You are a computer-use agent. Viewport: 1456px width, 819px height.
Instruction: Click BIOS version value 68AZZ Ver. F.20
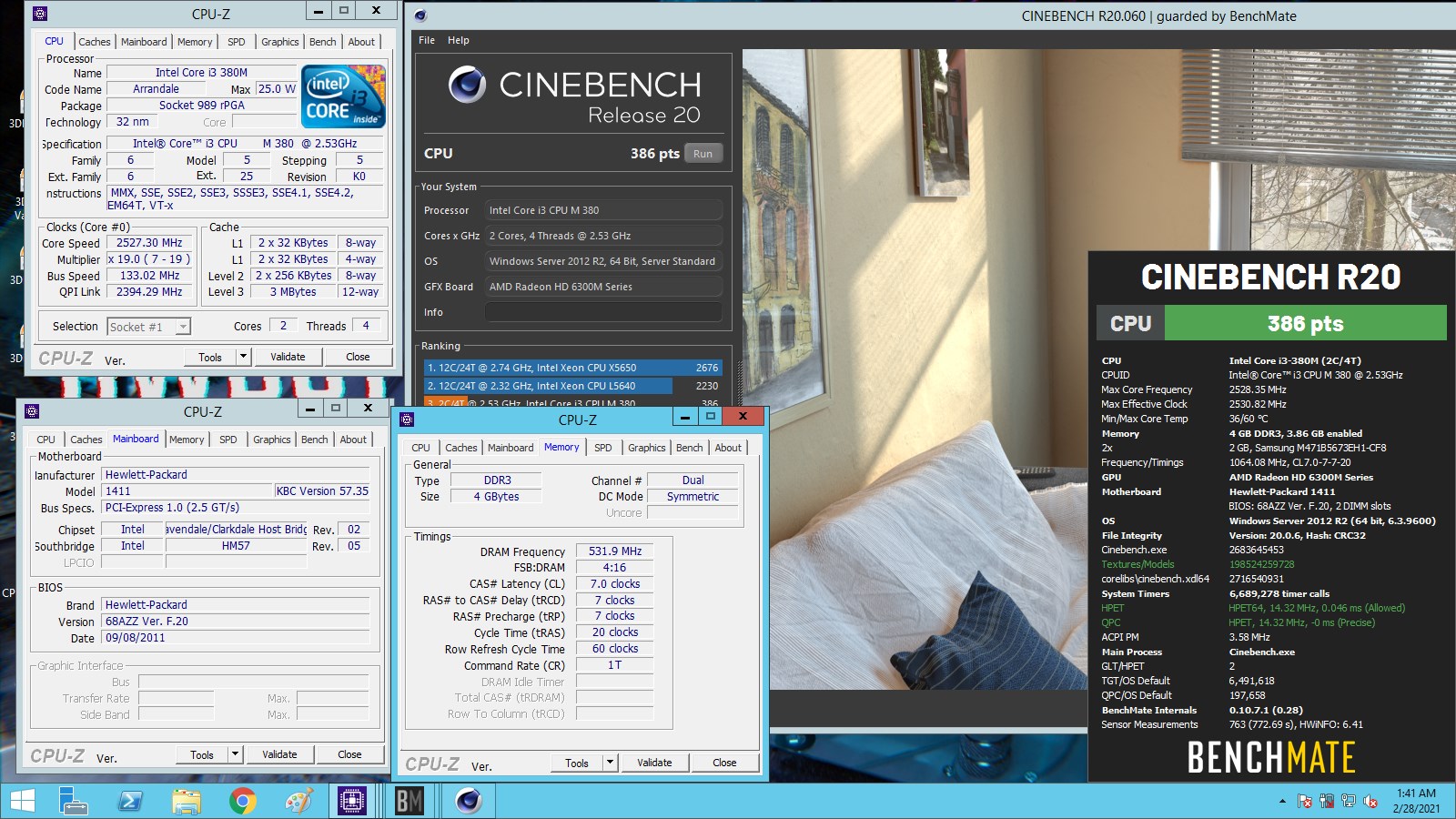(236, 622)
